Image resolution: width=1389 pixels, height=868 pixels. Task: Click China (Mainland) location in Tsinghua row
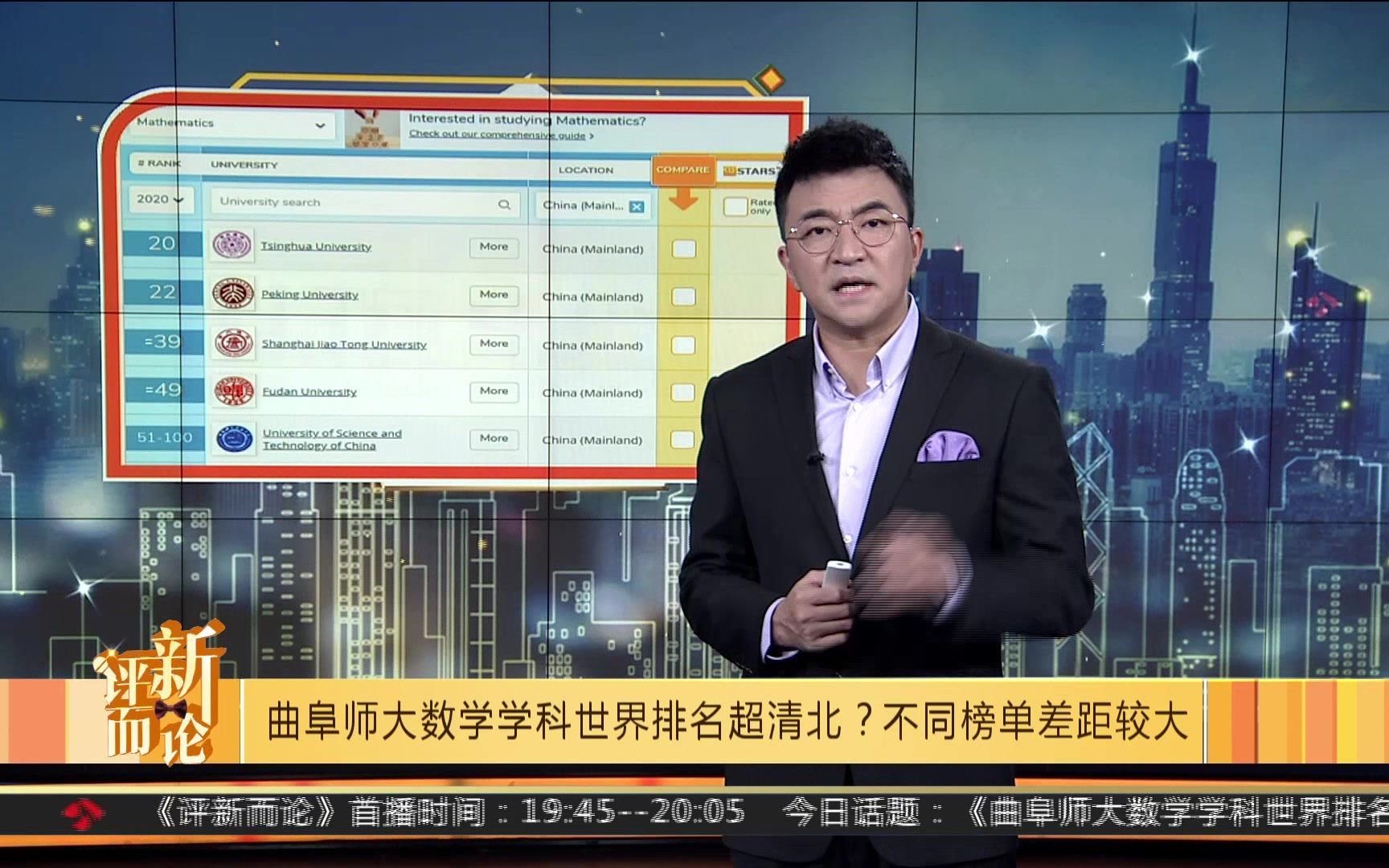593,250
